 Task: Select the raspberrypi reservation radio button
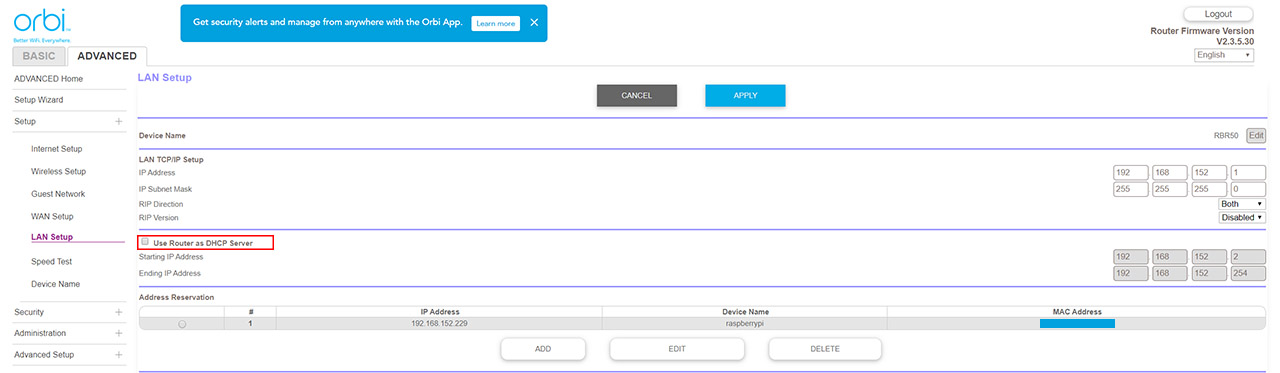pyautogui.click(x=181, y=324)
